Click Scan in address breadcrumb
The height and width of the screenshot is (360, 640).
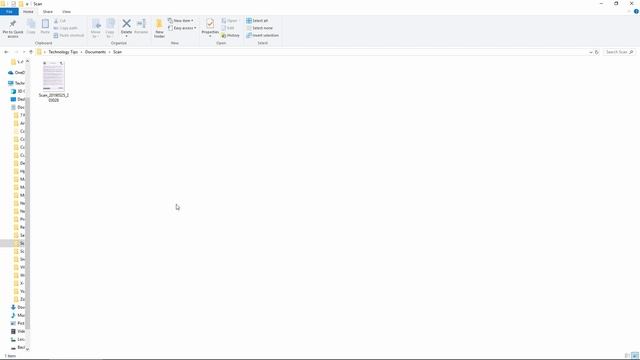[x=118, y=52]
